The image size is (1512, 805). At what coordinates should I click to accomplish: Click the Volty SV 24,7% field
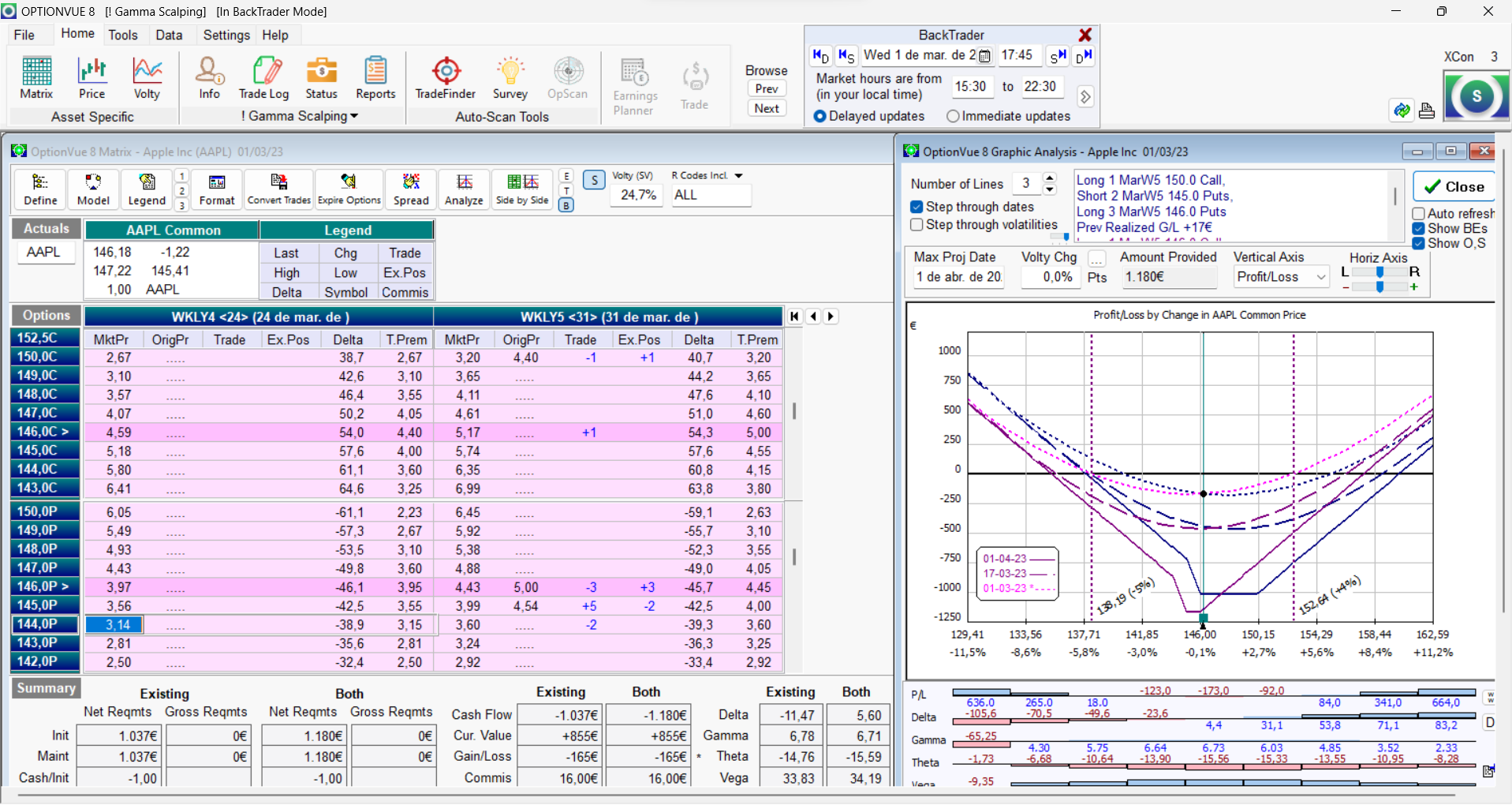click(x=638, y=195)
